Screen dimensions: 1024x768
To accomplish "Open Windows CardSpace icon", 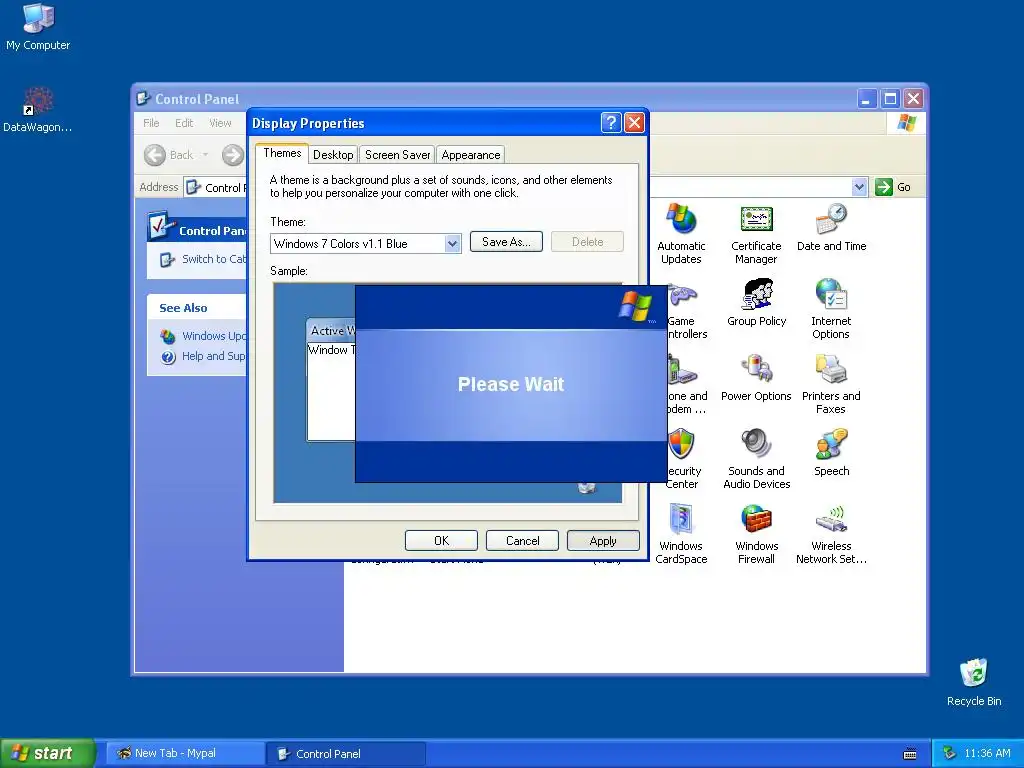I will (680, 534).
